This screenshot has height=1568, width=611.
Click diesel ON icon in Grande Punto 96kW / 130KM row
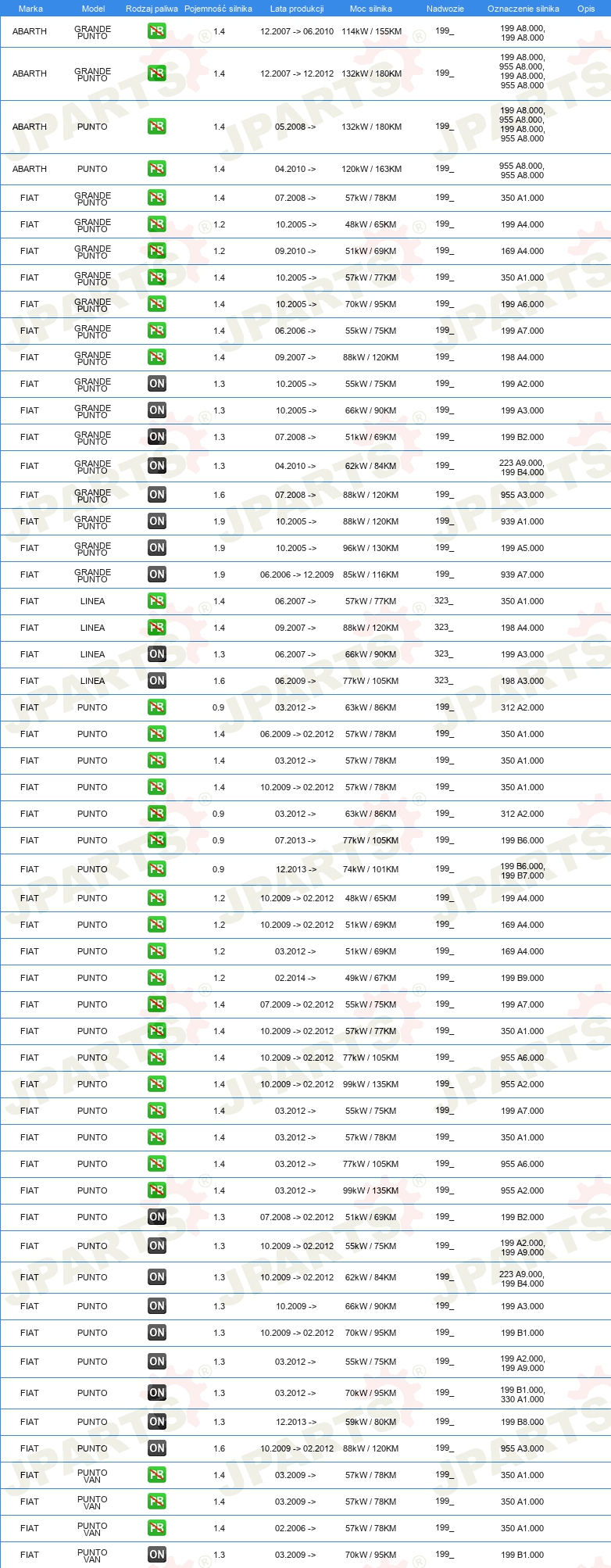[156, 548]
